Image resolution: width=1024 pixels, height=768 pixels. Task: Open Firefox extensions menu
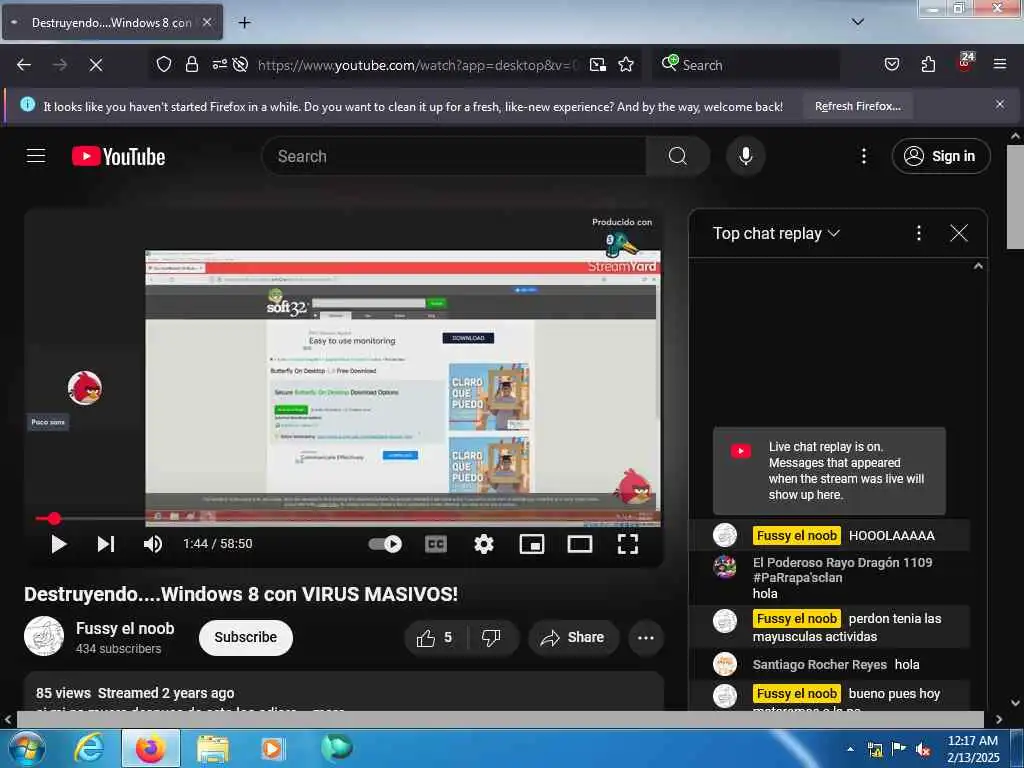click(928, 65)
